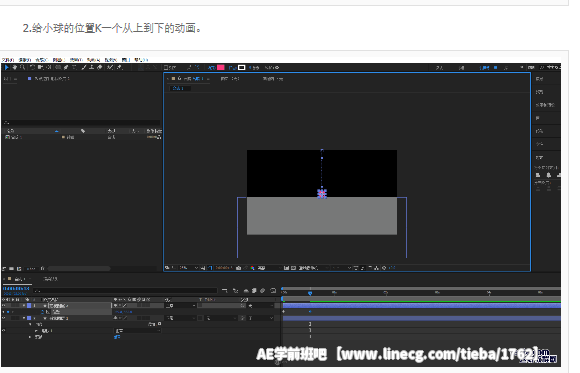This screenshot has height=373, width=580.
Task: Open the white Stroke color swatch
Action: [242, 67]
